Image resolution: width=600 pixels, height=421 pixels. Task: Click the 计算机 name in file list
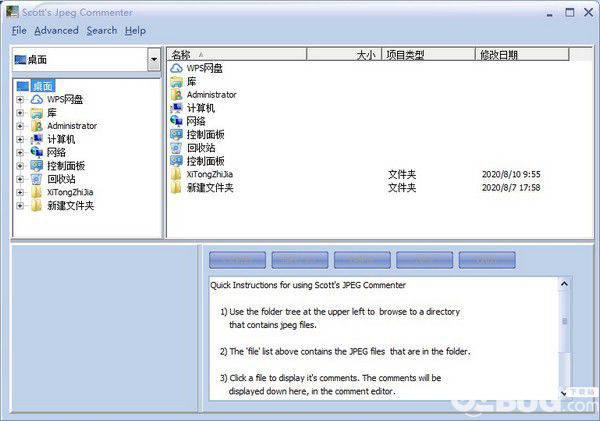201,108
